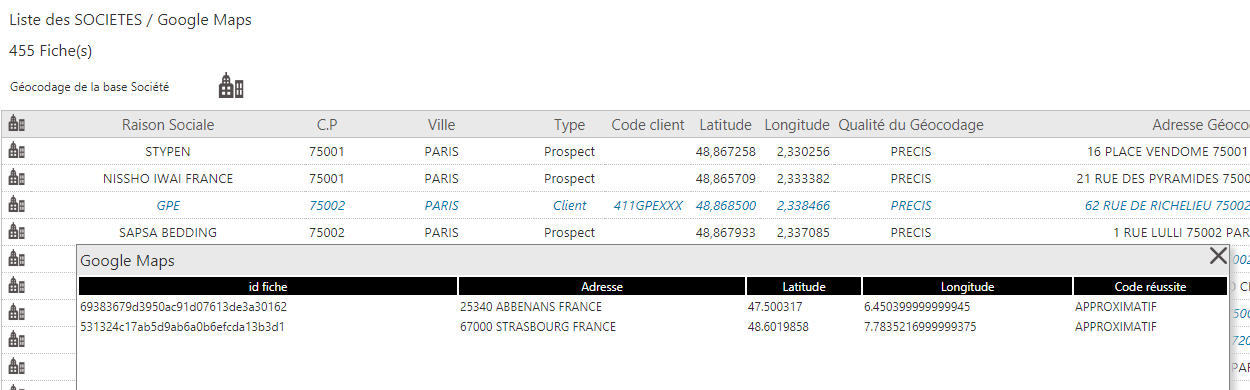This screenshot has width=1250, height=390.
Task: Click the Type column header
Action: (x=569, y=125)
